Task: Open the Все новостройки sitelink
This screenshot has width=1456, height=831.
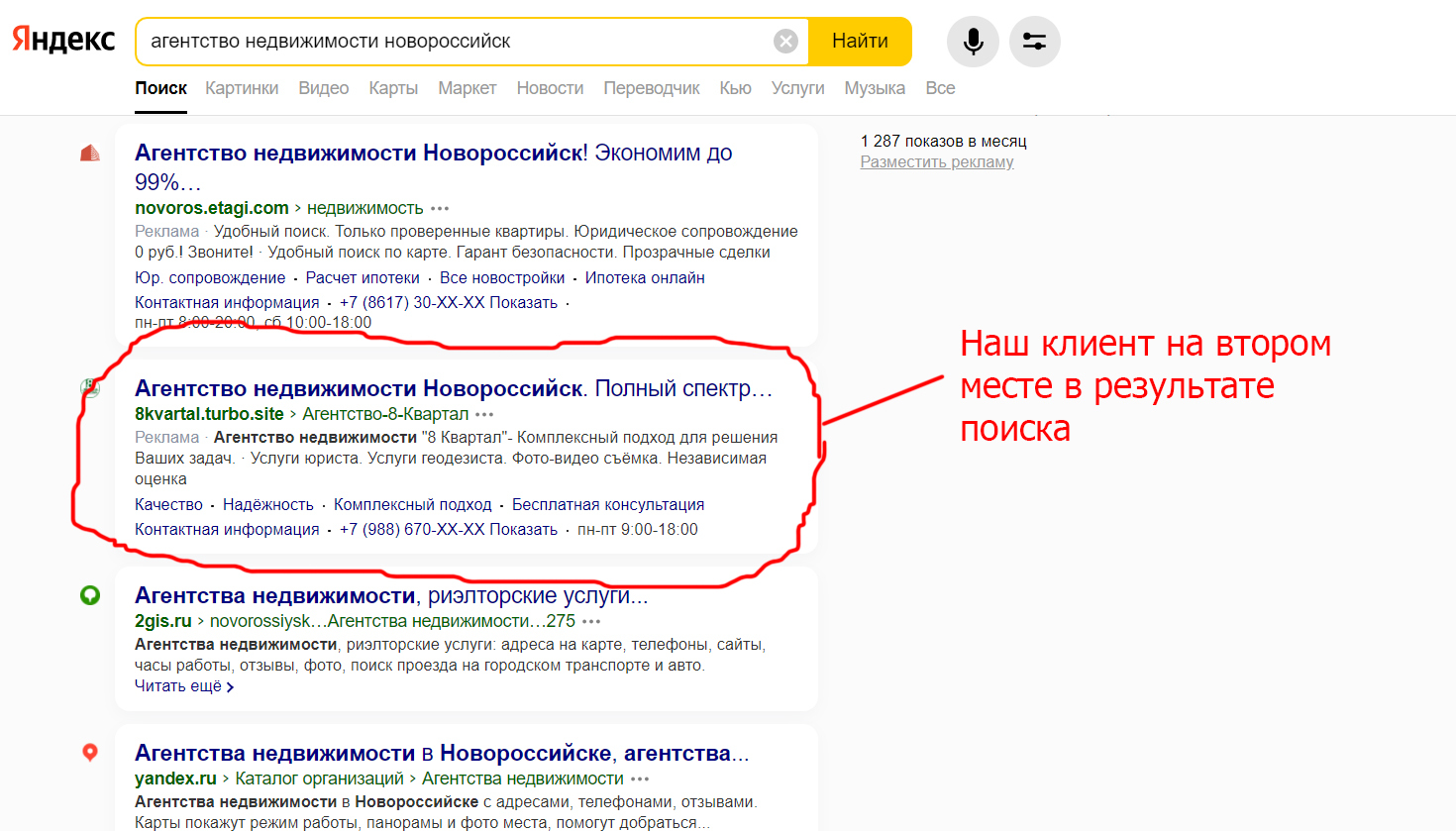Action: [502, 278]
